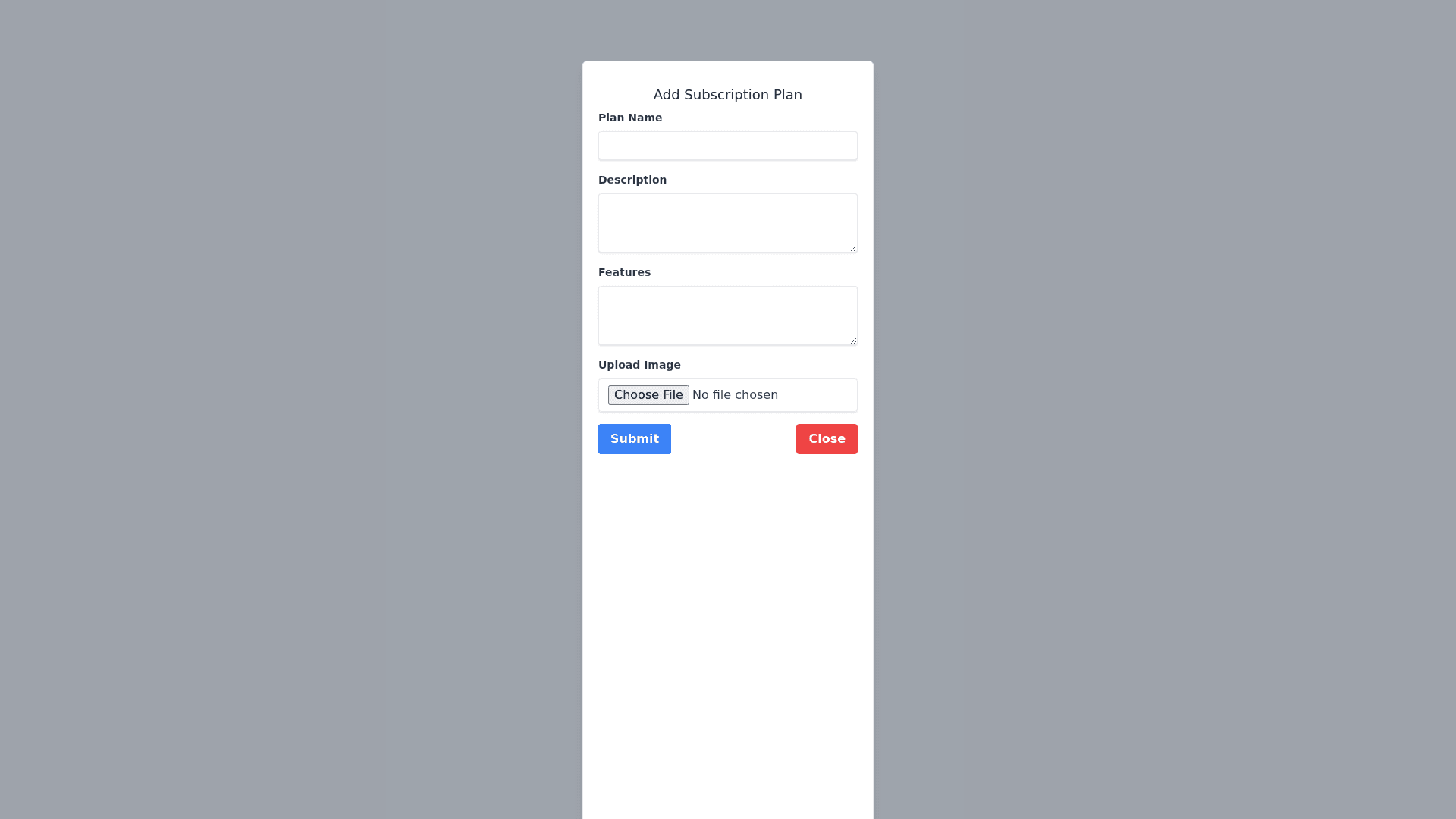Viewport: 1456px width, 819px height.
Task: Click inside the Features textarea
Action: click(728, 315)
